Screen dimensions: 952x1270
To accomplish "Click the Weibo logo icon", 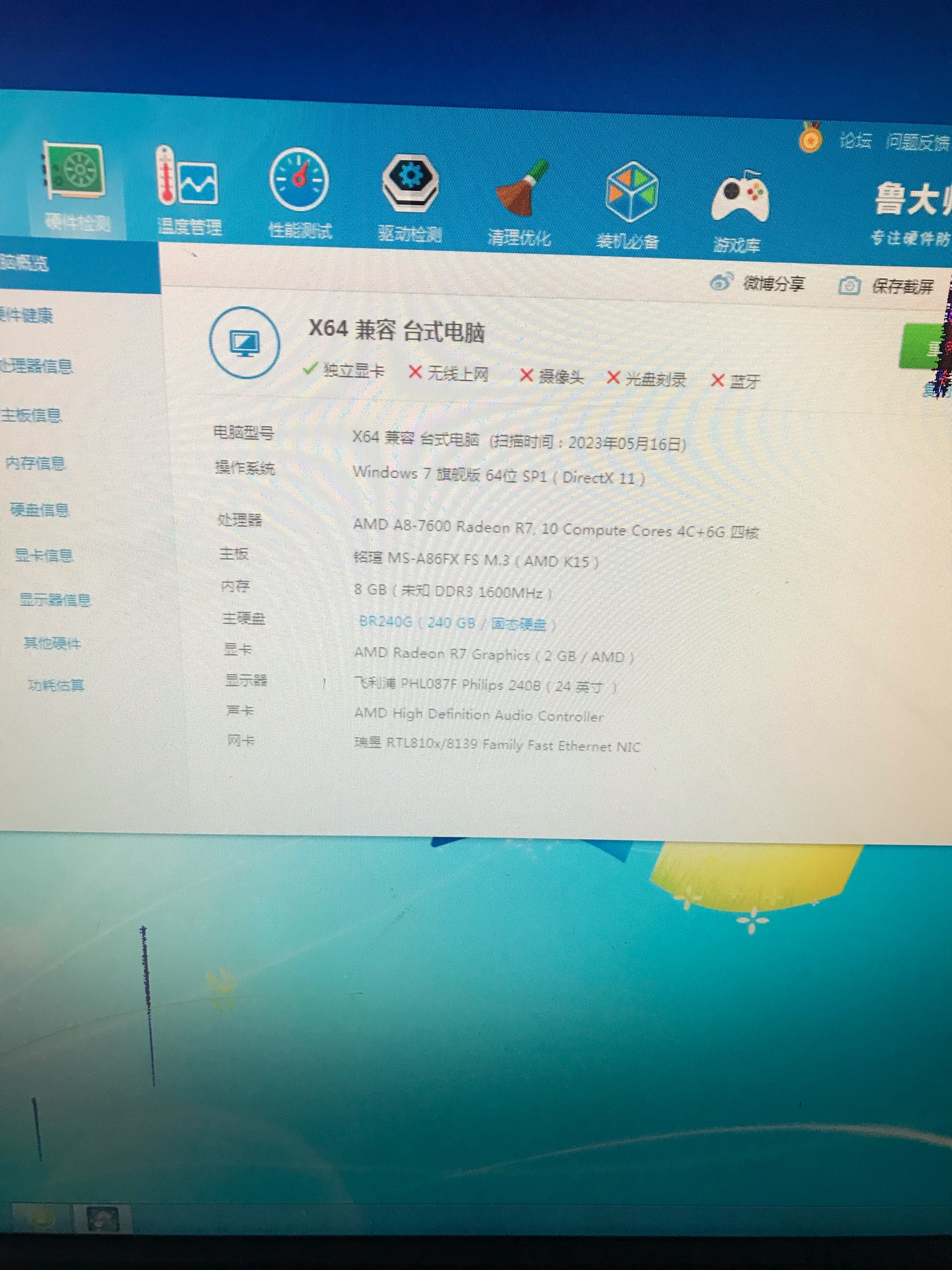I will [721, 282].
